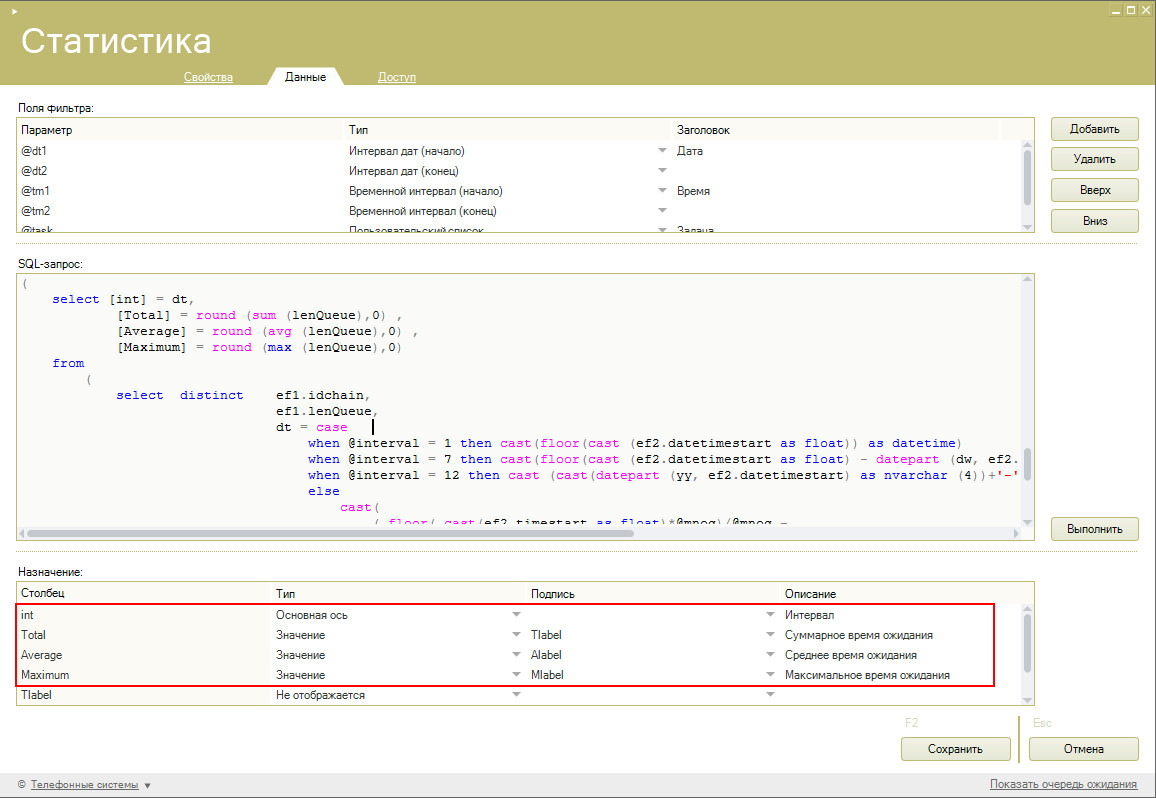Click the small arrow icon in top-left corner
Image resolution: width=1156 pixels, height=798 pixels.
pyautogui.click(x=14, y=10)
